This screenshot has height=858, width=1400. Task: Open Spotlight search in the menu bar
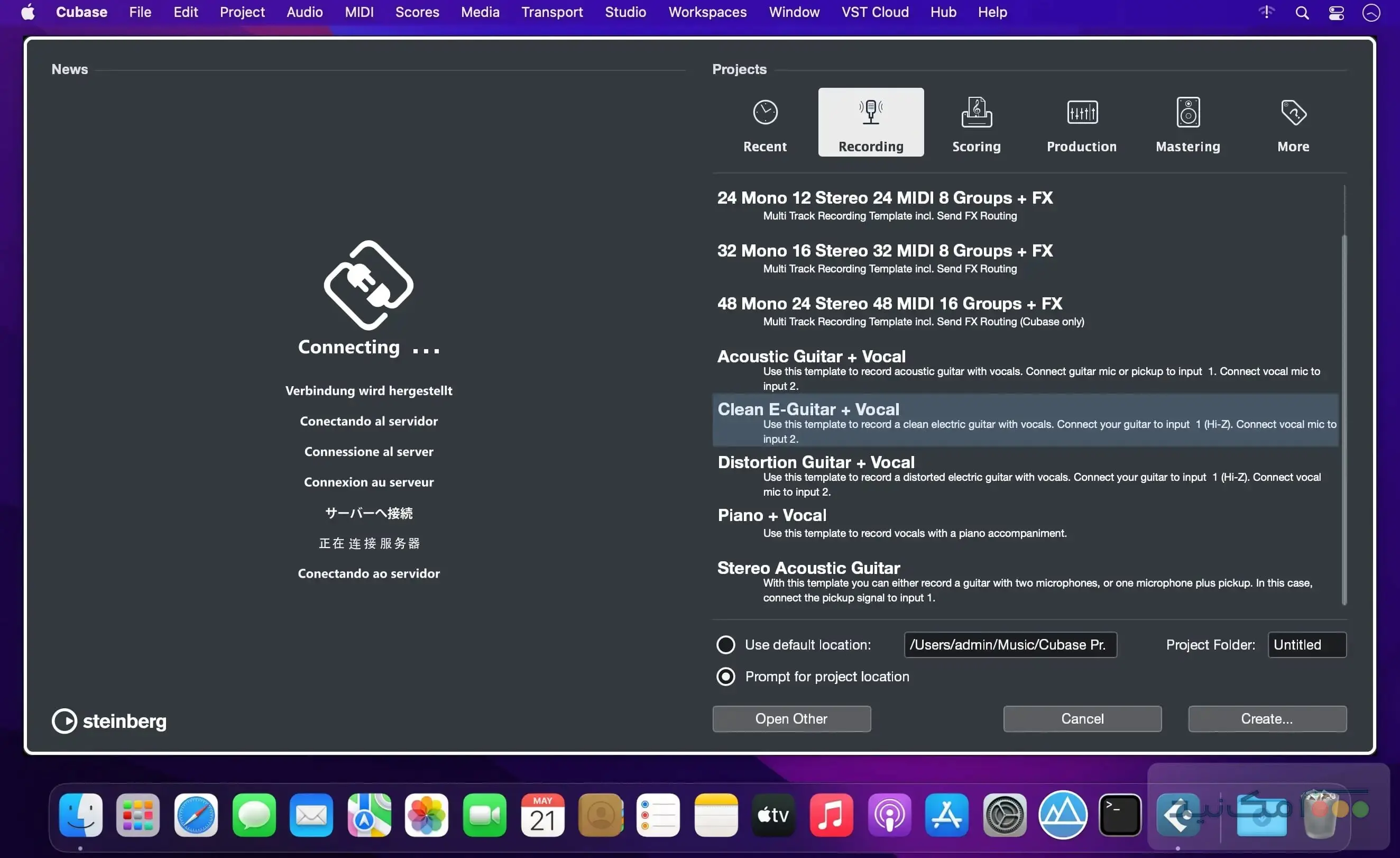(x=1301, y=12)
